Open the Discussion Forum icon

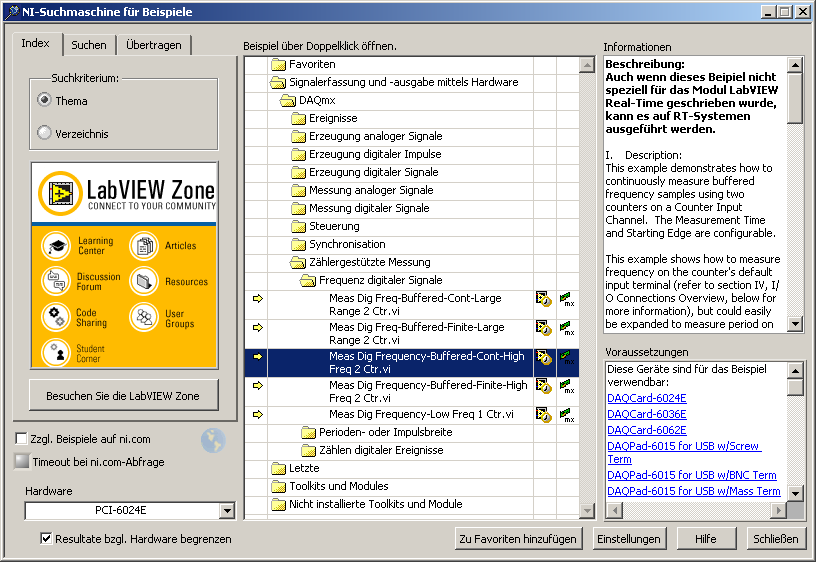[56, 281]
